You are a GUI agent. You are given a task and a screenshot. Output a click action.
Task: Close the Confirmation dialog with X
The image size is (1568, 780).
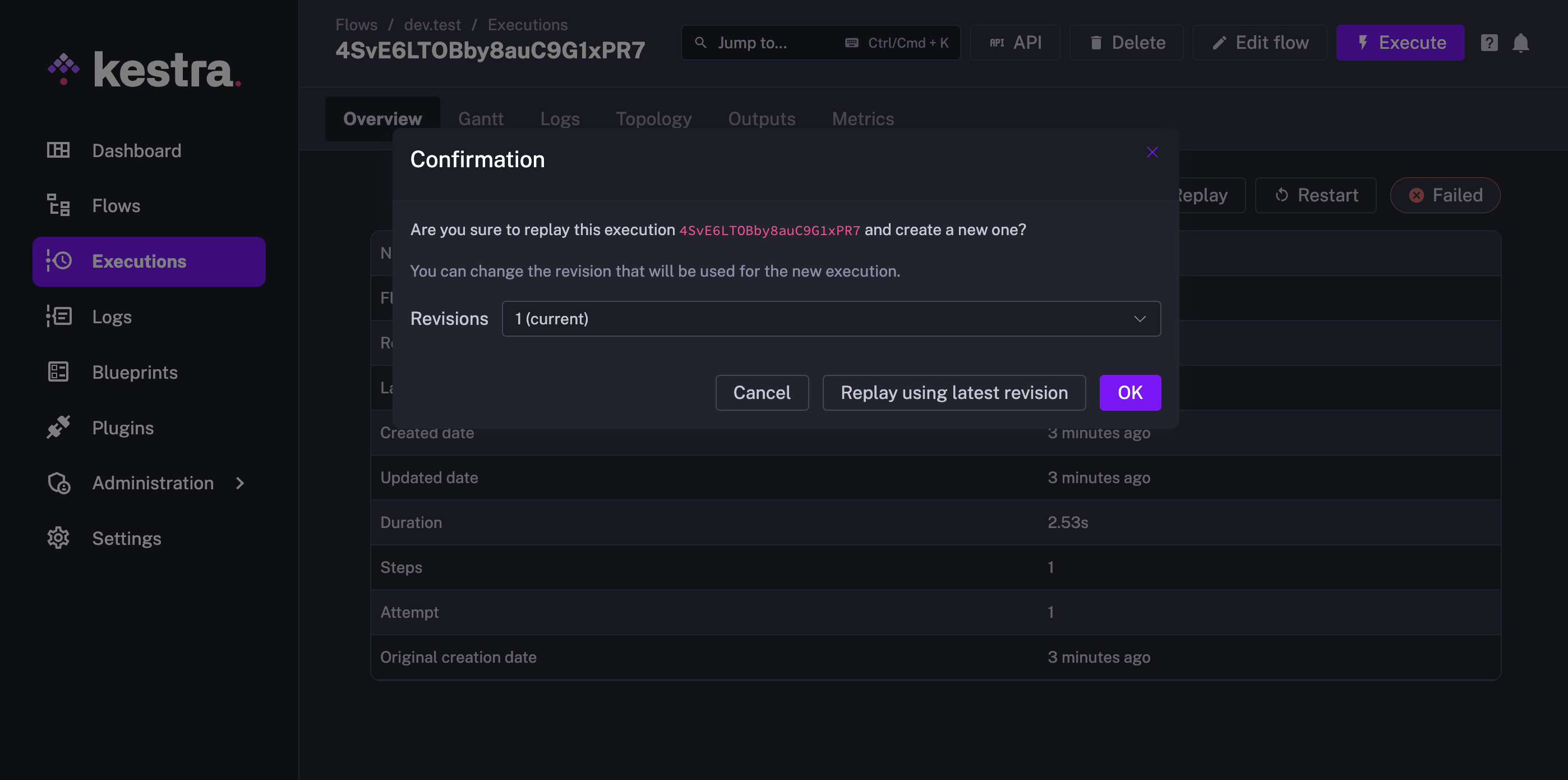pyautogui.click(x=1152, y=152)
